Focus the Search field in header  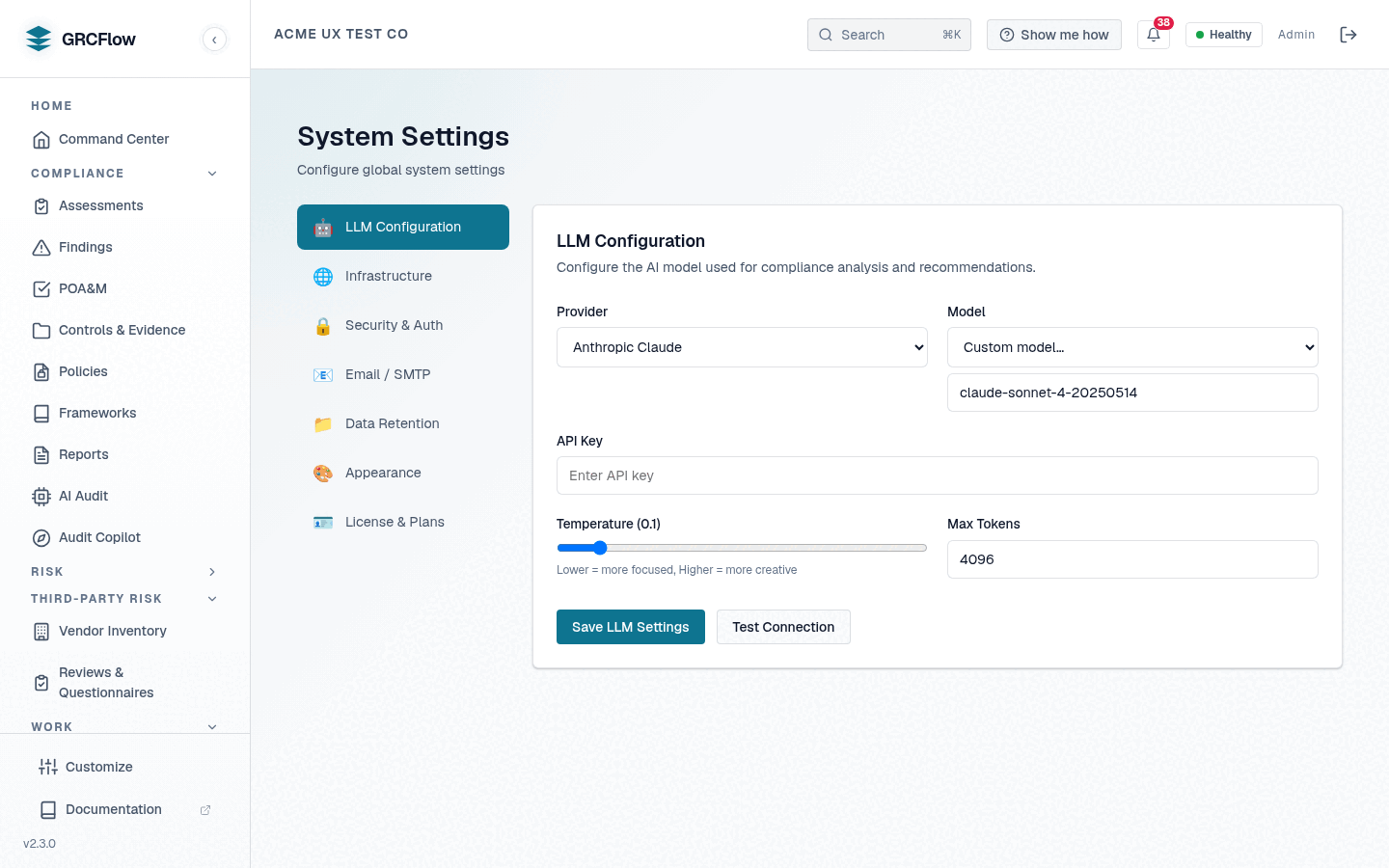pos(889,35)
